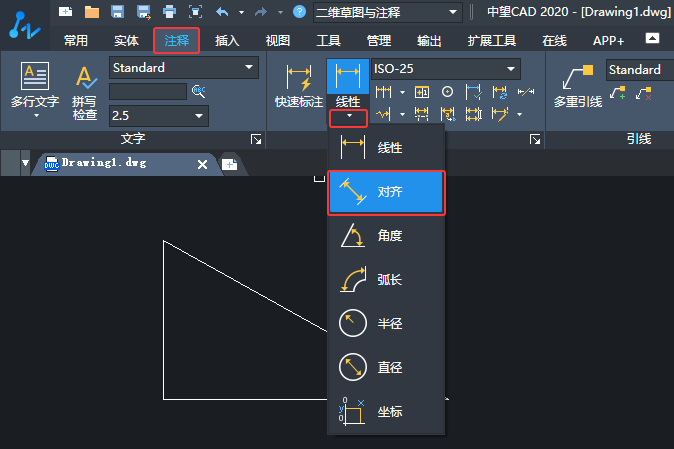Click the dimension update refresh icon

point(499,92)
